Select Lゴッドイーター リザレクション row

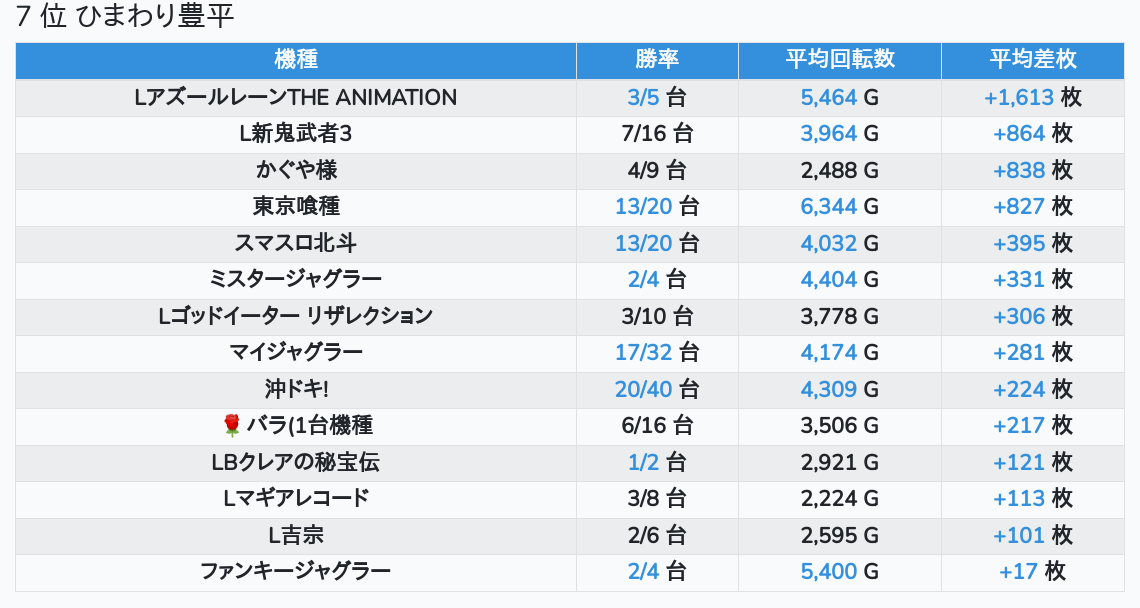(x=296, y=316)
